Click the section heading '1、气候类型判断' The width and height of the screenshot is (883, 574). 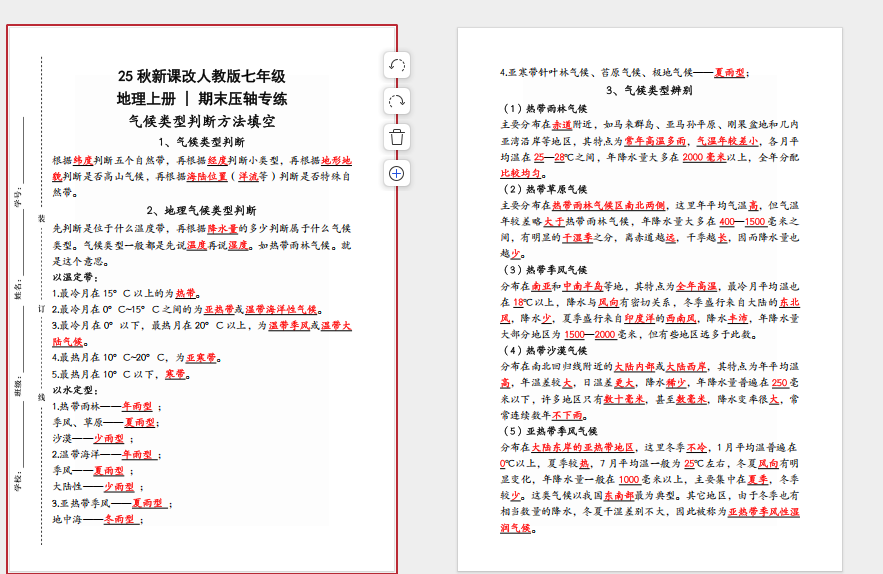(201, 142)
